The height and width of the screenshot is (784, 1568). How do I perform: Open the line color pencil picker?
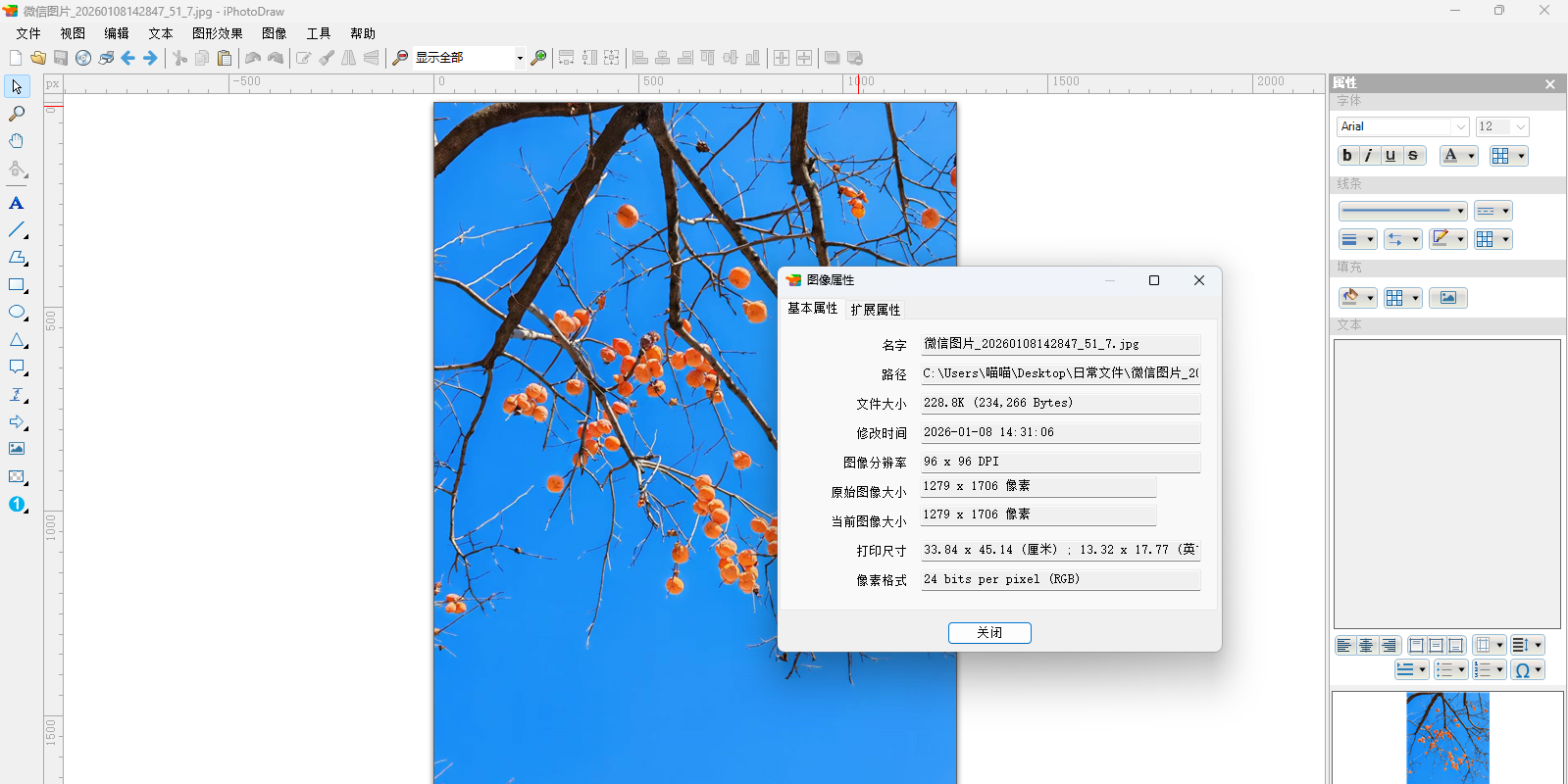[1447, 239]
